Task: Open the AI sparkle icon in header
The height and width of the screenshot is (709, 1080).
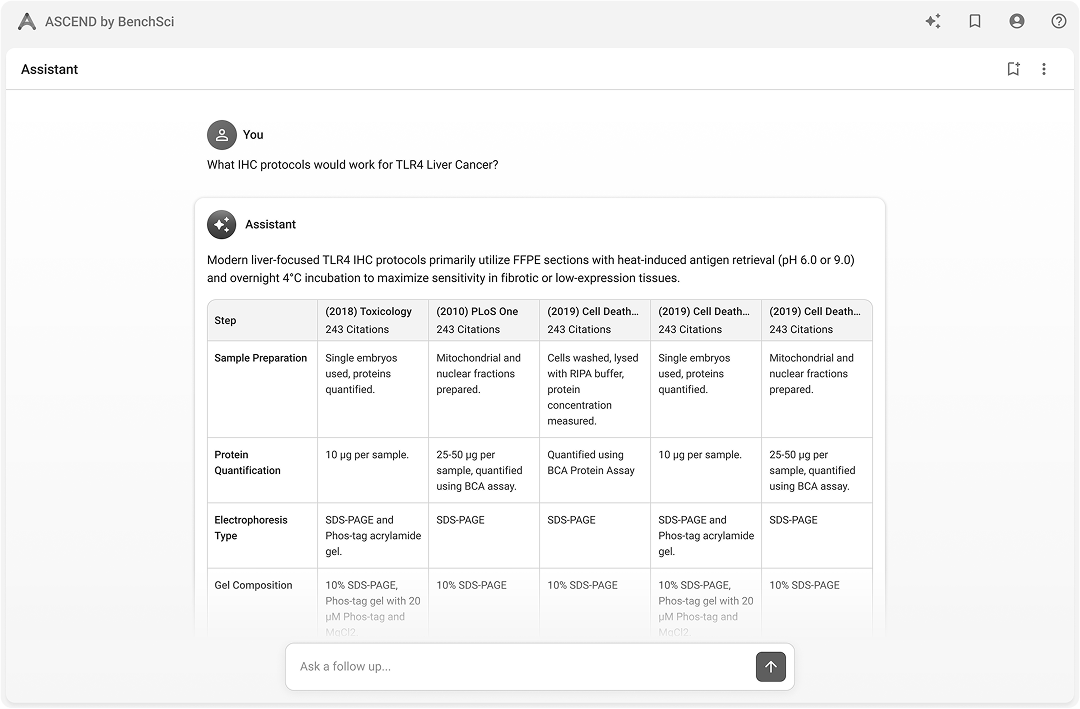Action: (x=933, y=21)
